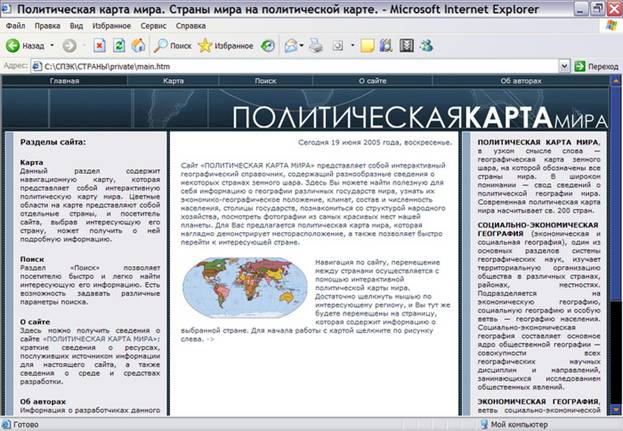Open the History (journal) icon

pos(267,46)
